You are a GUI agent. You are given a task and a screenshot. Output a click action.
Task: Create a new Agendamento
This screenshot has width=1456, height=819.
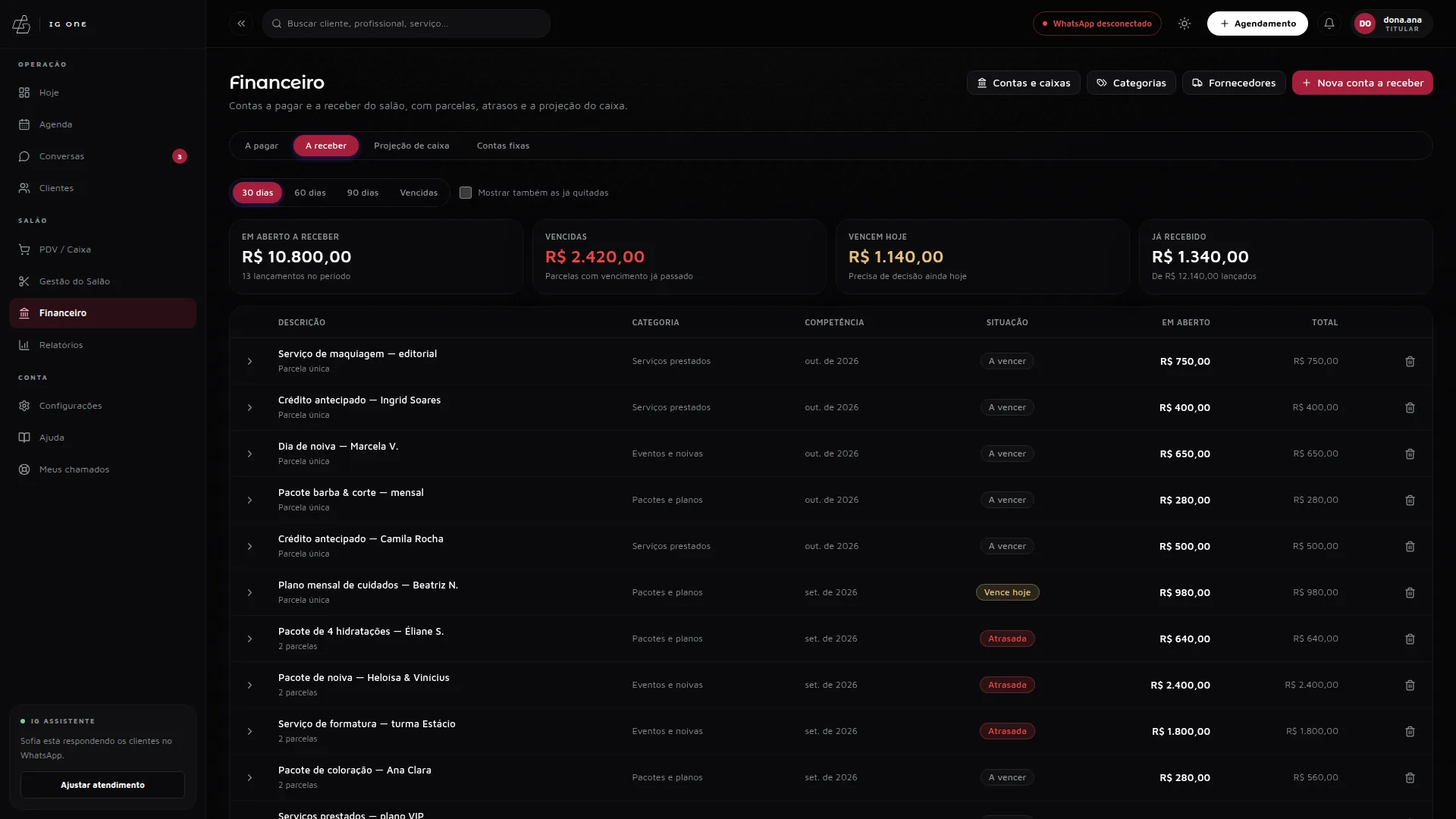1257,24
